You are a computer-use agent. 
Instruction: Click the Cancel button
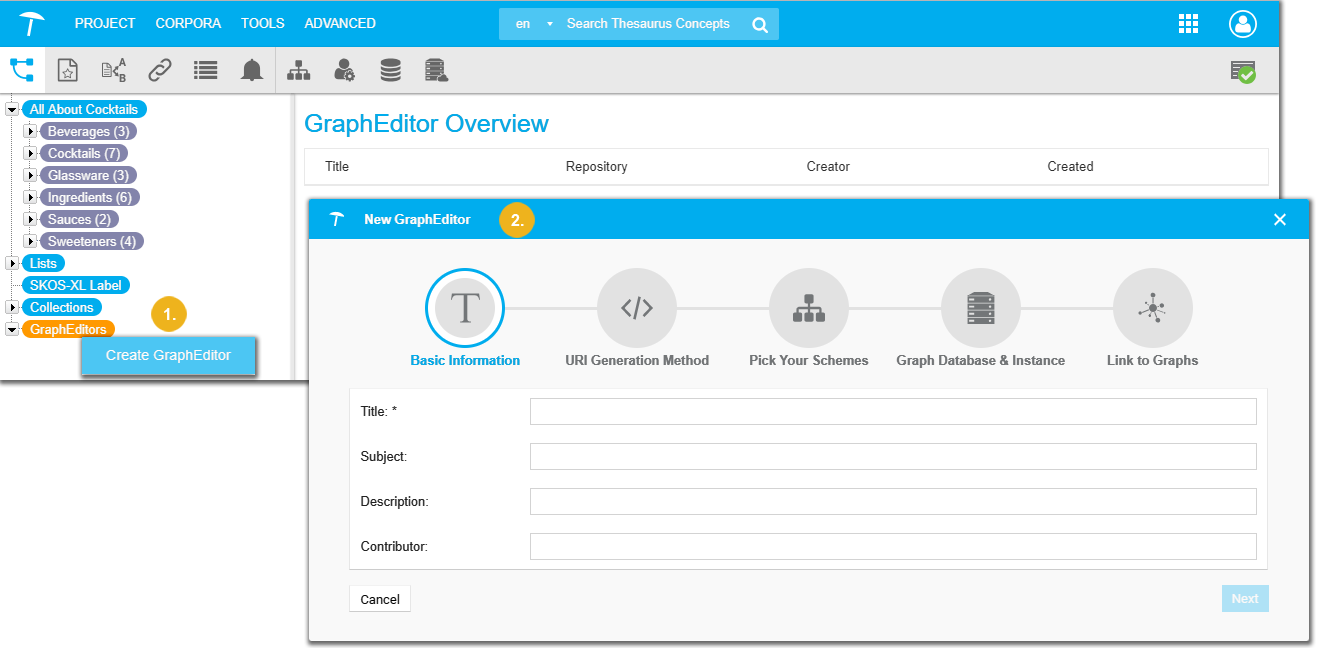click(x=380, y=599)
